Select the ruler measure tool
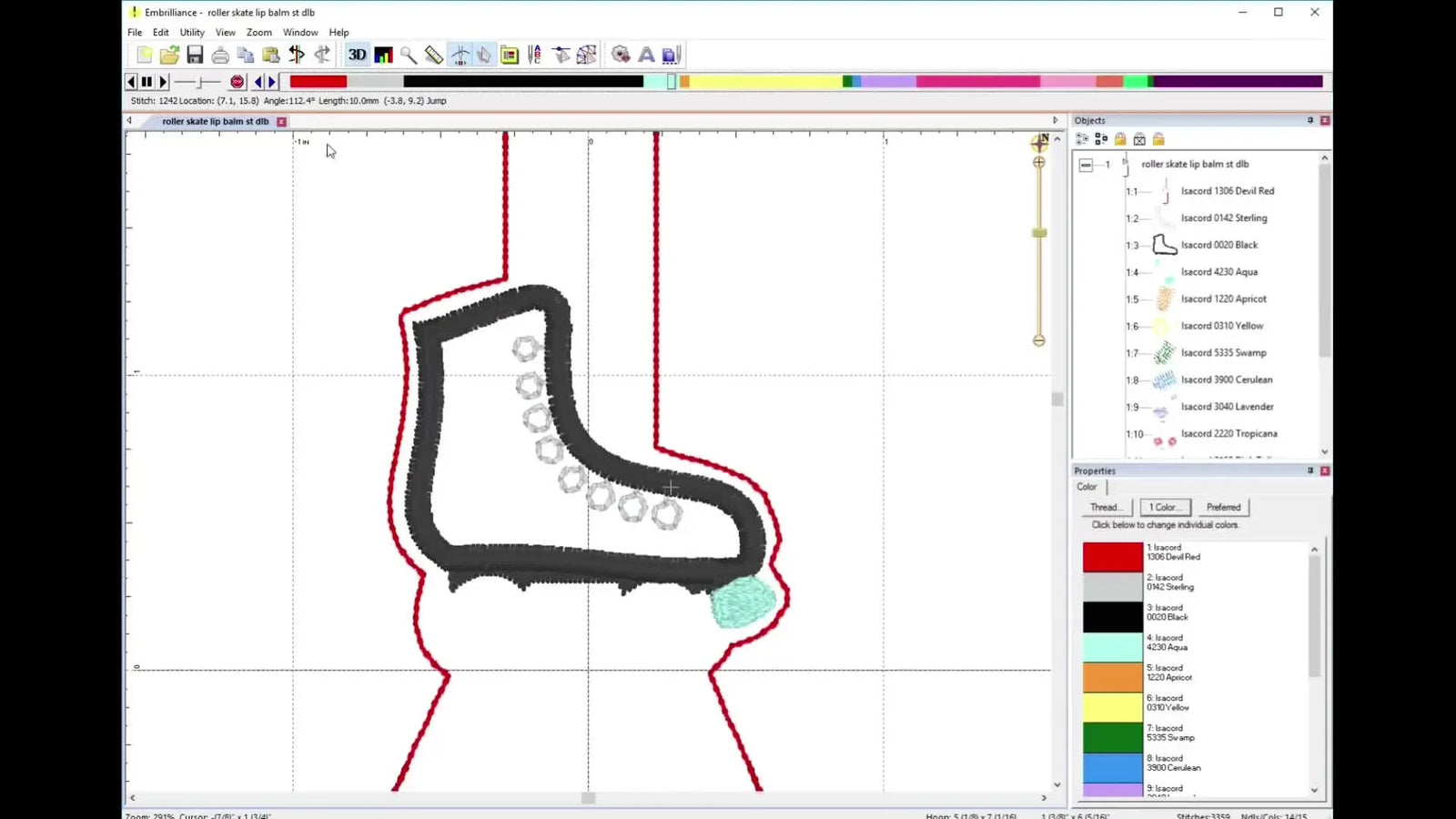 pos(434,56)
